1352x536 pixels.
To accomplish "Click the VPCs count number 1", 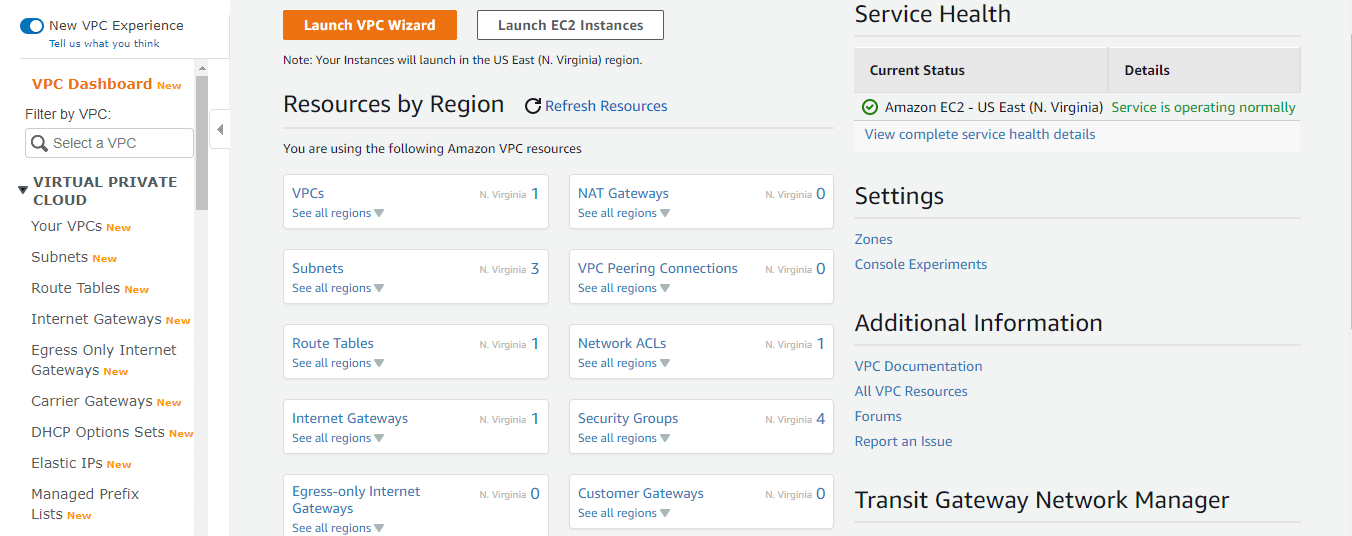I will coord(535,194).
